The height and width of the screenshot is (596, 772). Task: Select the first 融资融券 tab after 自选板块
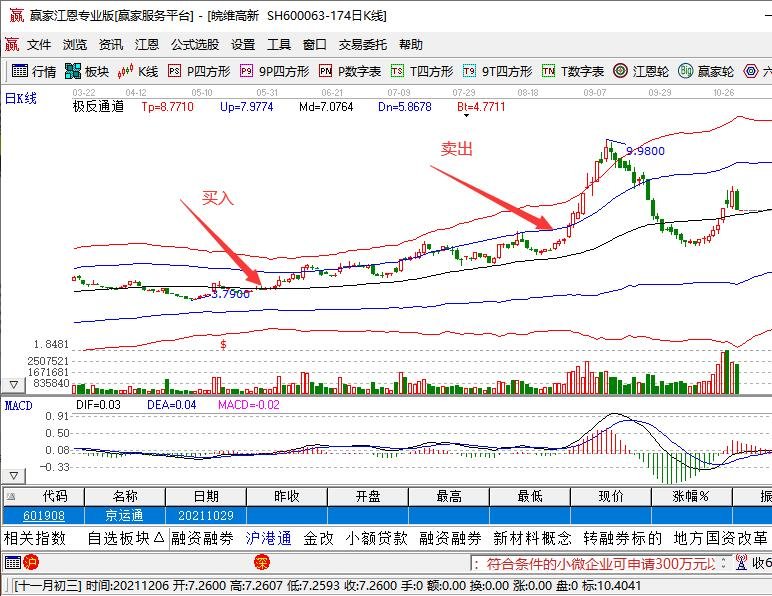coord(202,538)
